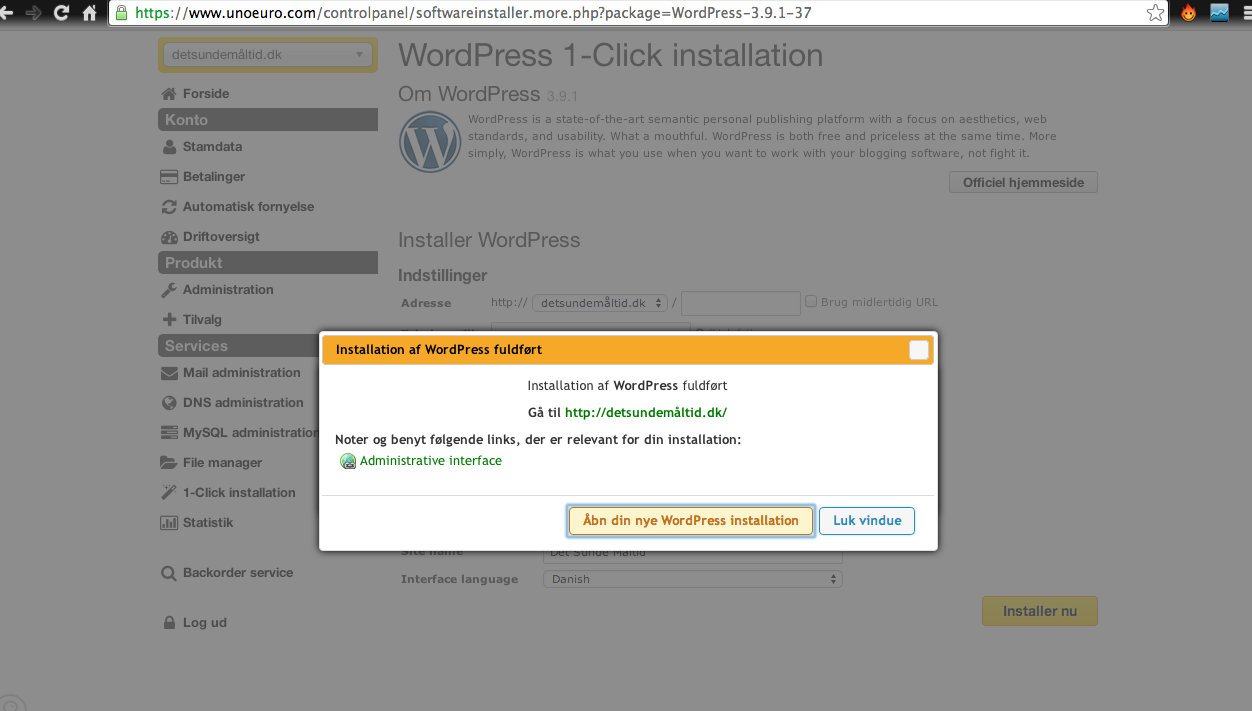This screenshot has height=711, width=1252.
Task: Click the Om WordPress heading
Action: point(469,94)
